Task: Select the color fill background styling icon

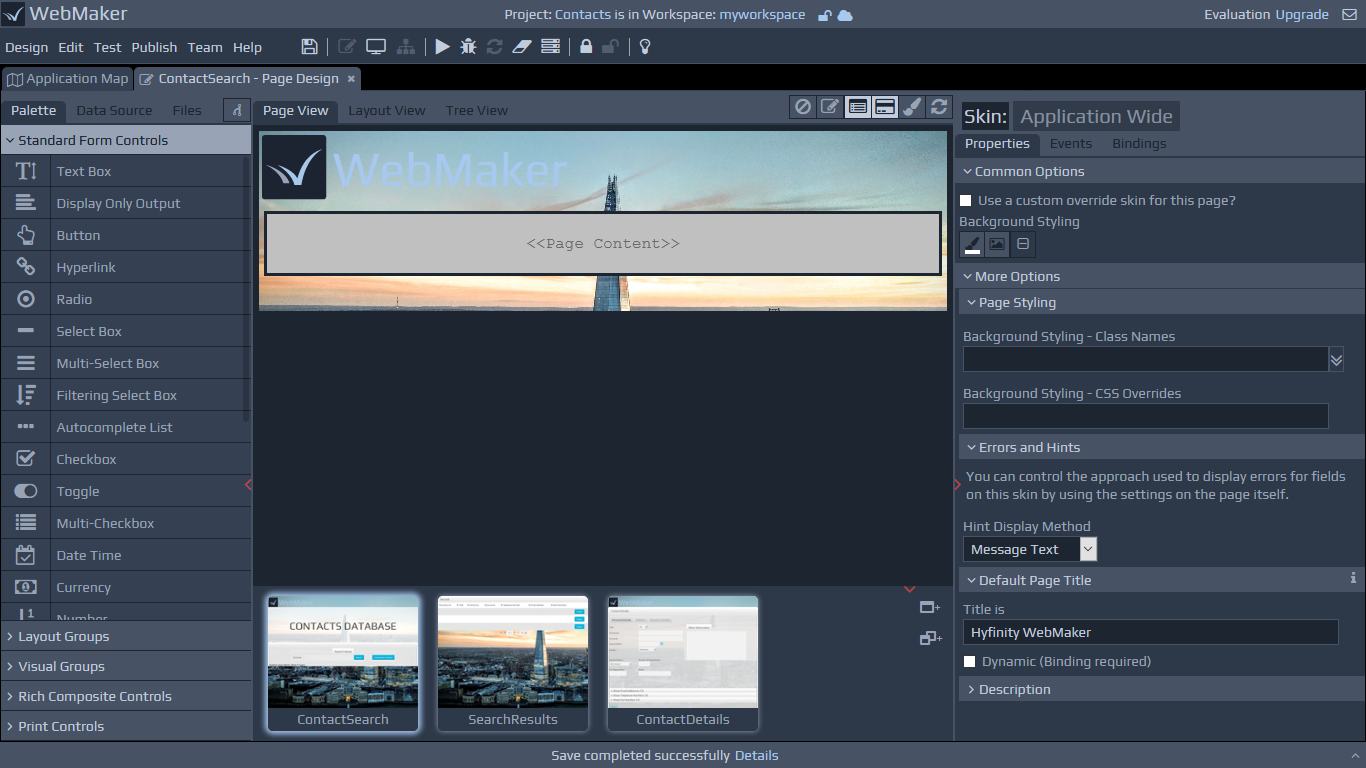Action: coord(972,244)
